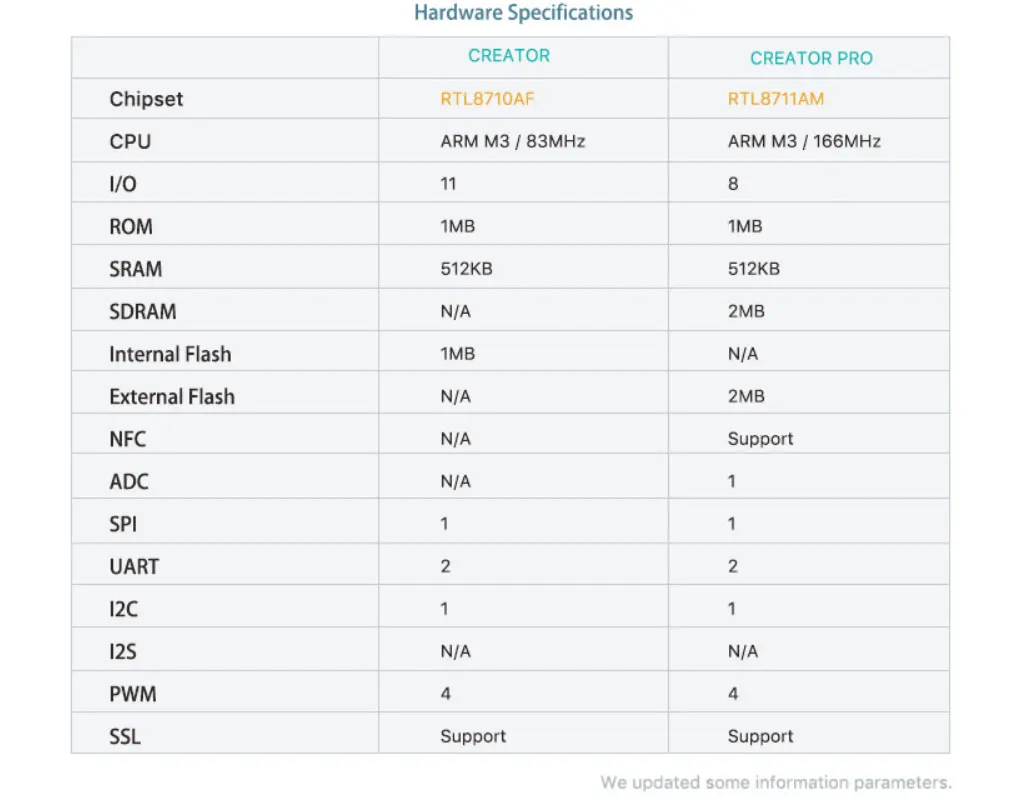Click the ARM M3 / 83MHz cell
The width and height of the screenshot is (1022, 807).
pos(512,141)
